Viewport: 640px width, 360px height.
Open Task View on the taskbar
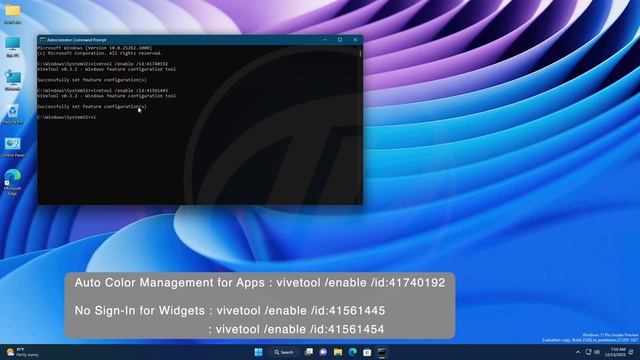pyautogui.click(x=309, y=352)
